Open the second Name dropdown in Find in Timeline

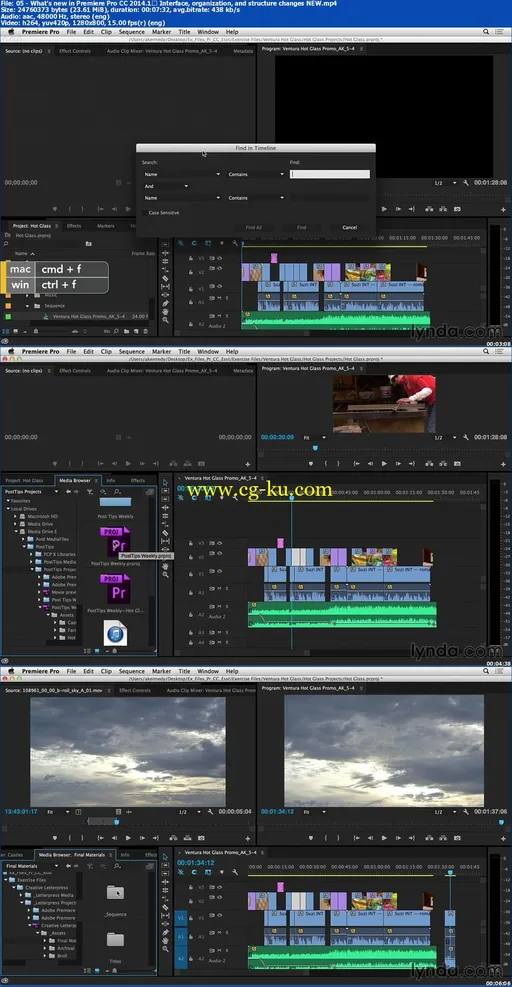coord(181,198)
